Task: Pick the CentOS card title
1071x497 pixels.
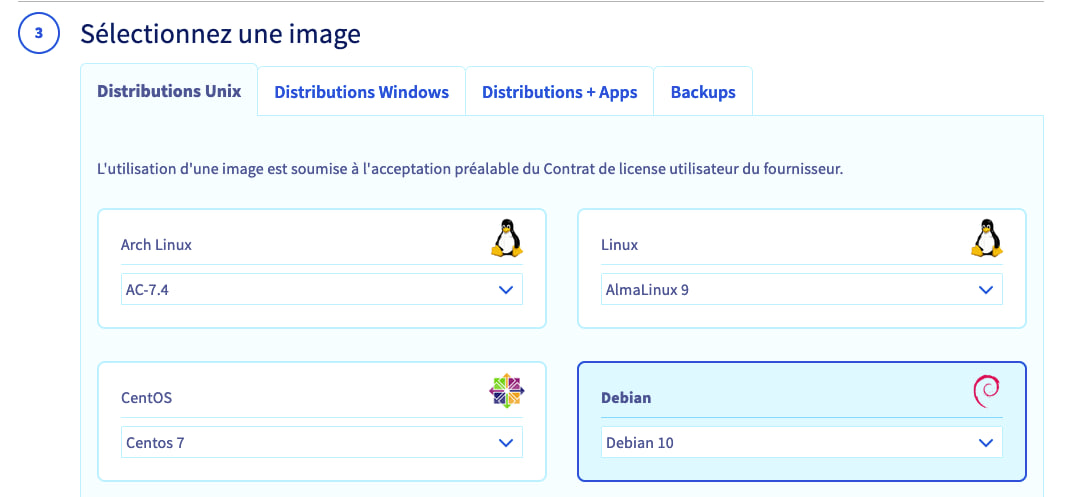Action: 146,397
